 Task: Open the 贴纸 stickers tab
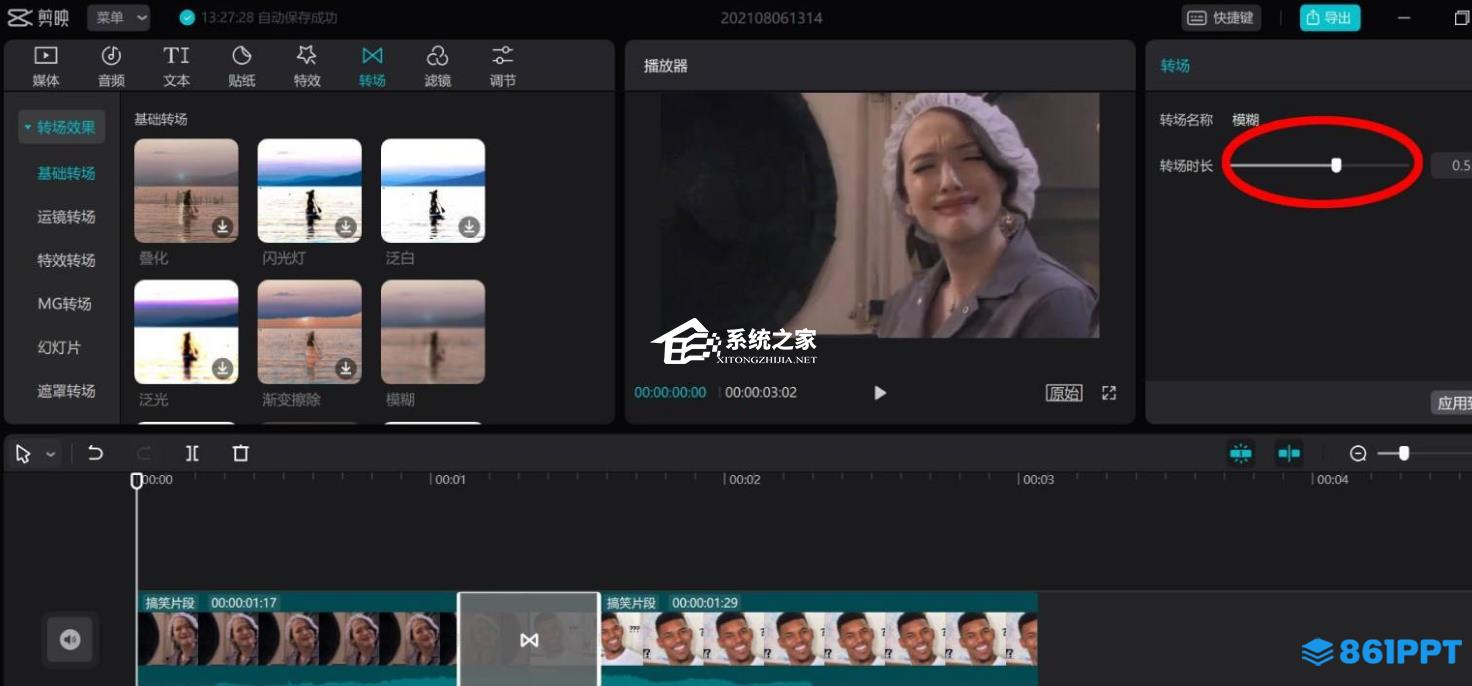point(242,66)
